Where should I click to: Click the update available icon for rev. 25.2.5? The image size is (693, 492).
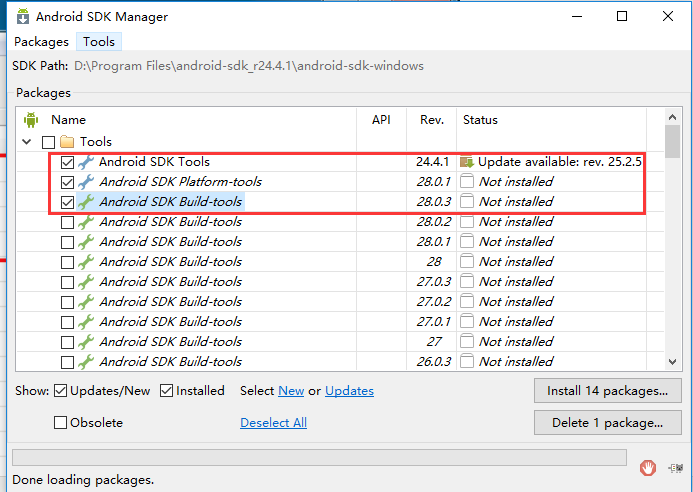point(467,162)
